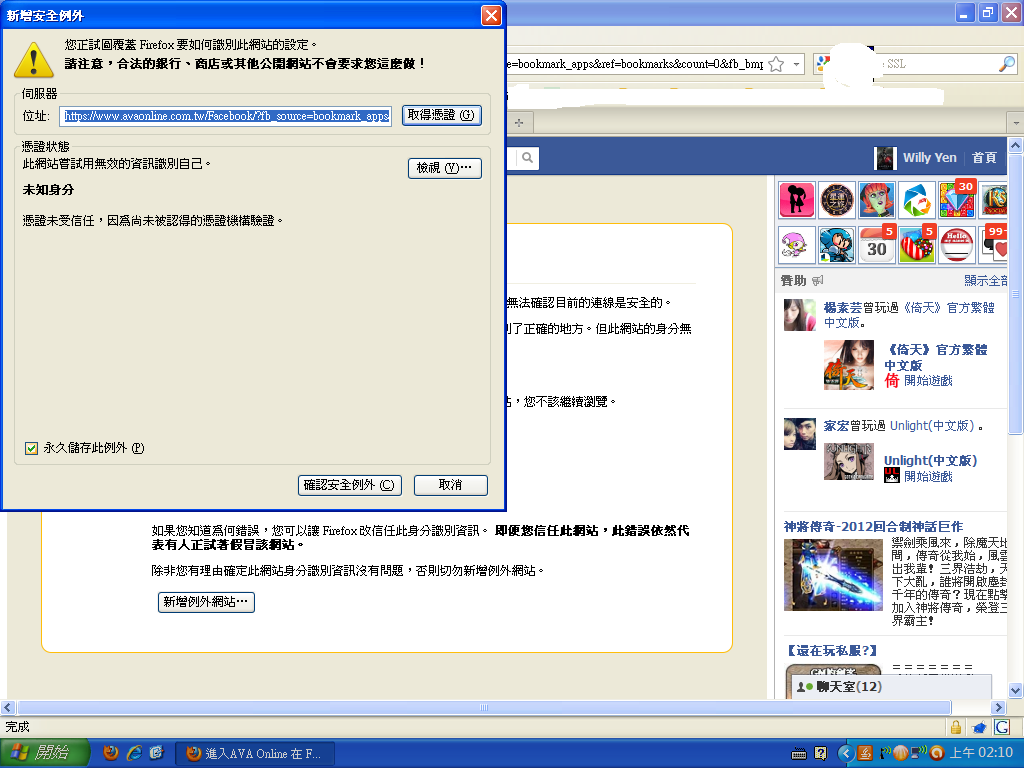Viewport: 1024px width, 768px height.
Task: Open the pink-hat elf character app icon
Action: (x=797, y=246)
